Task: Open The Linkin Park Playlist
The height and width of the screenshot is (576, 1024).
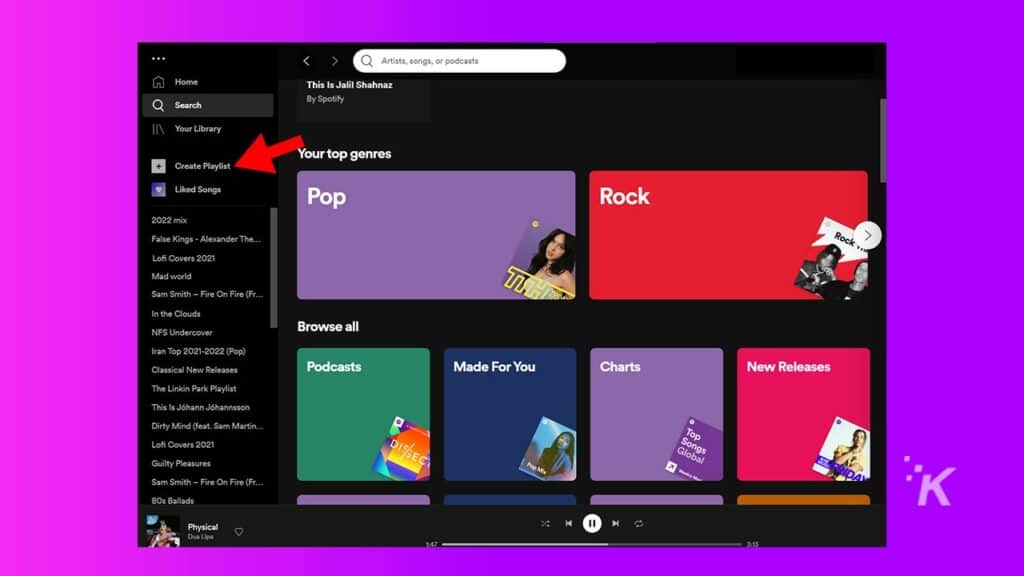Action: (x=194, y=389)
